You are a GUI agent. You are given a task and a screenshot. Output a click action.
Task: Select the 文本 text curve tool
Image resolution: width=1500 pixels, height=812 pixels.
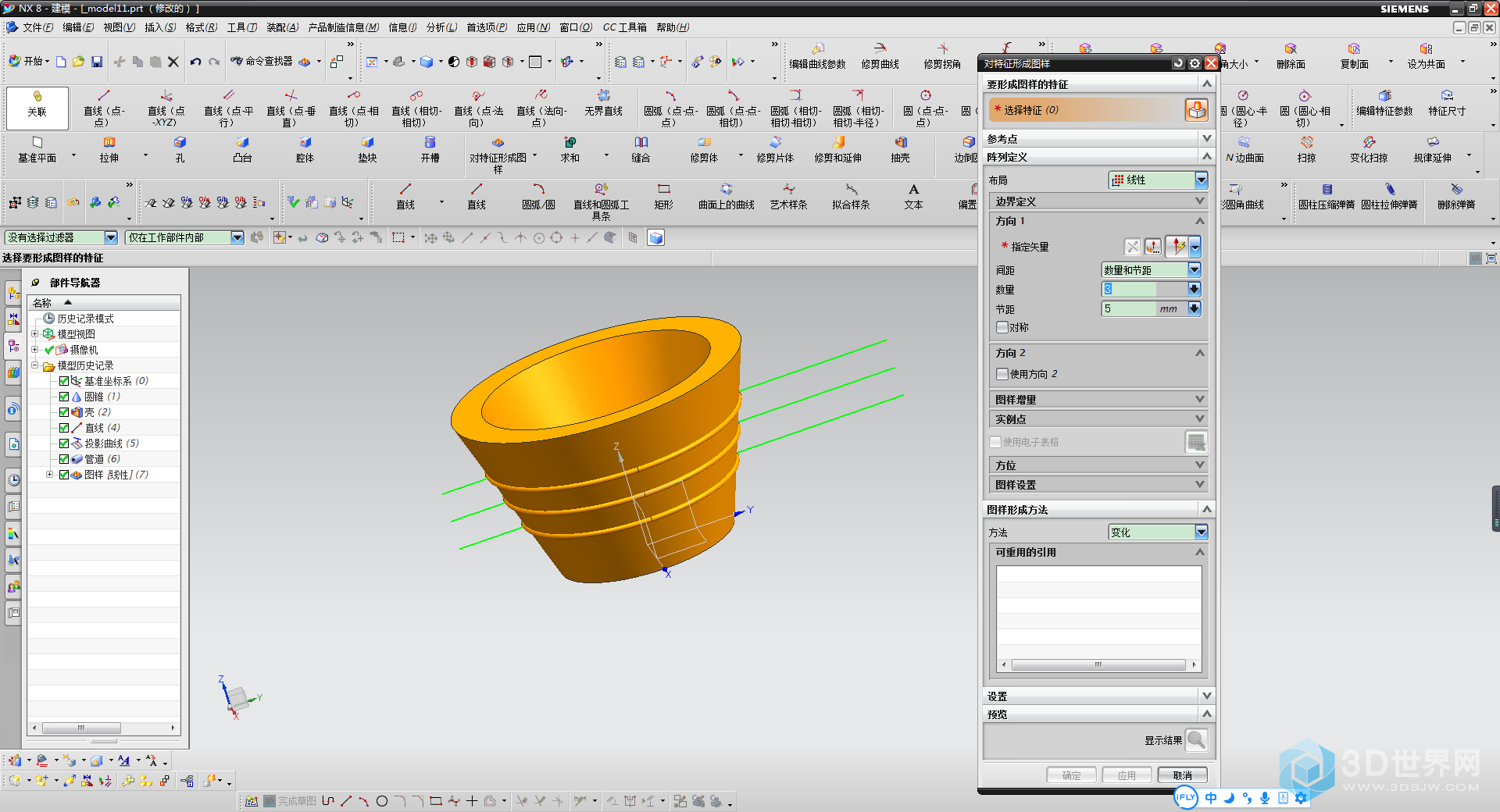point(913,196)
